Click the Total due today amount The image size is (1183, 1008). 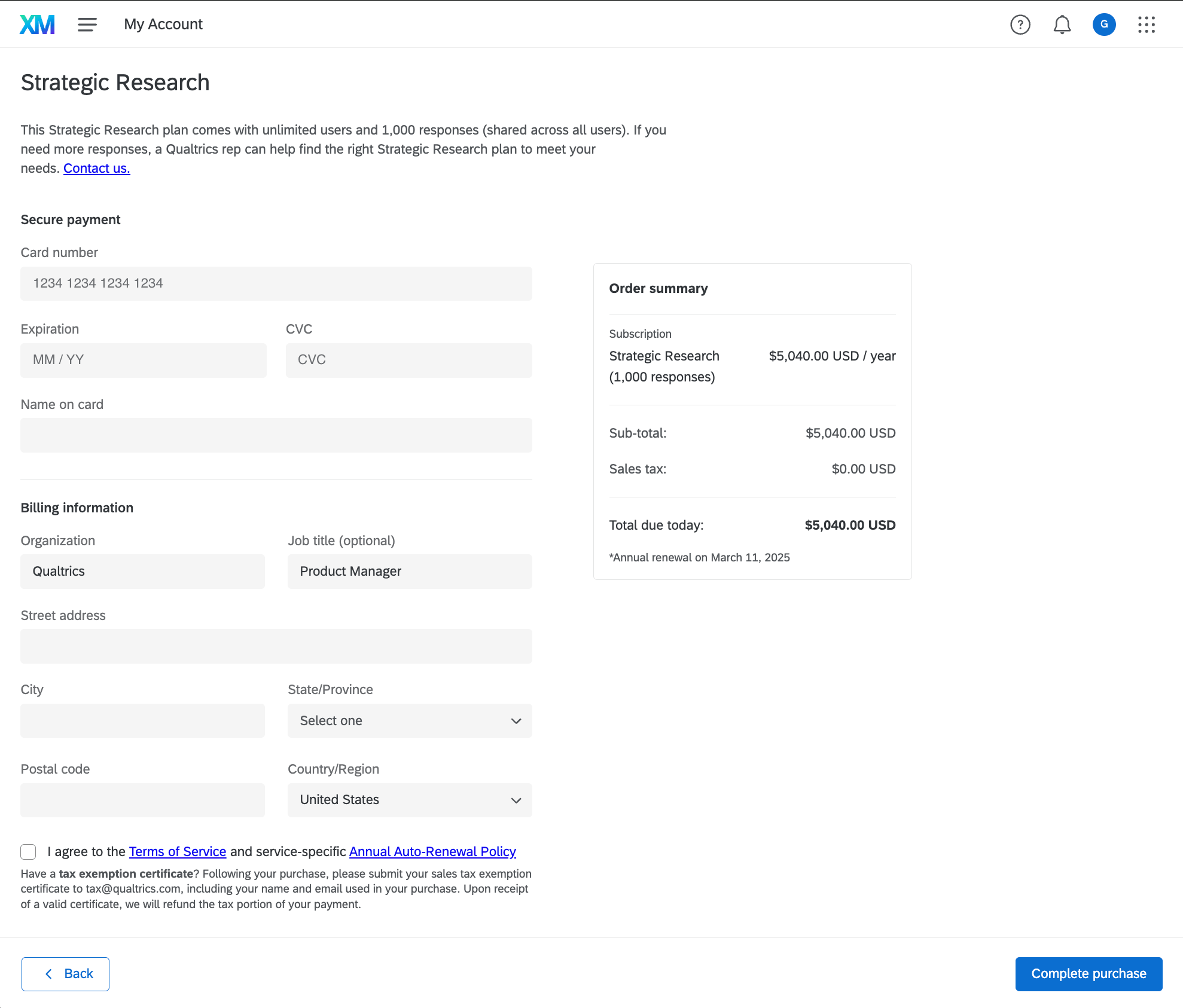(850, 526)
